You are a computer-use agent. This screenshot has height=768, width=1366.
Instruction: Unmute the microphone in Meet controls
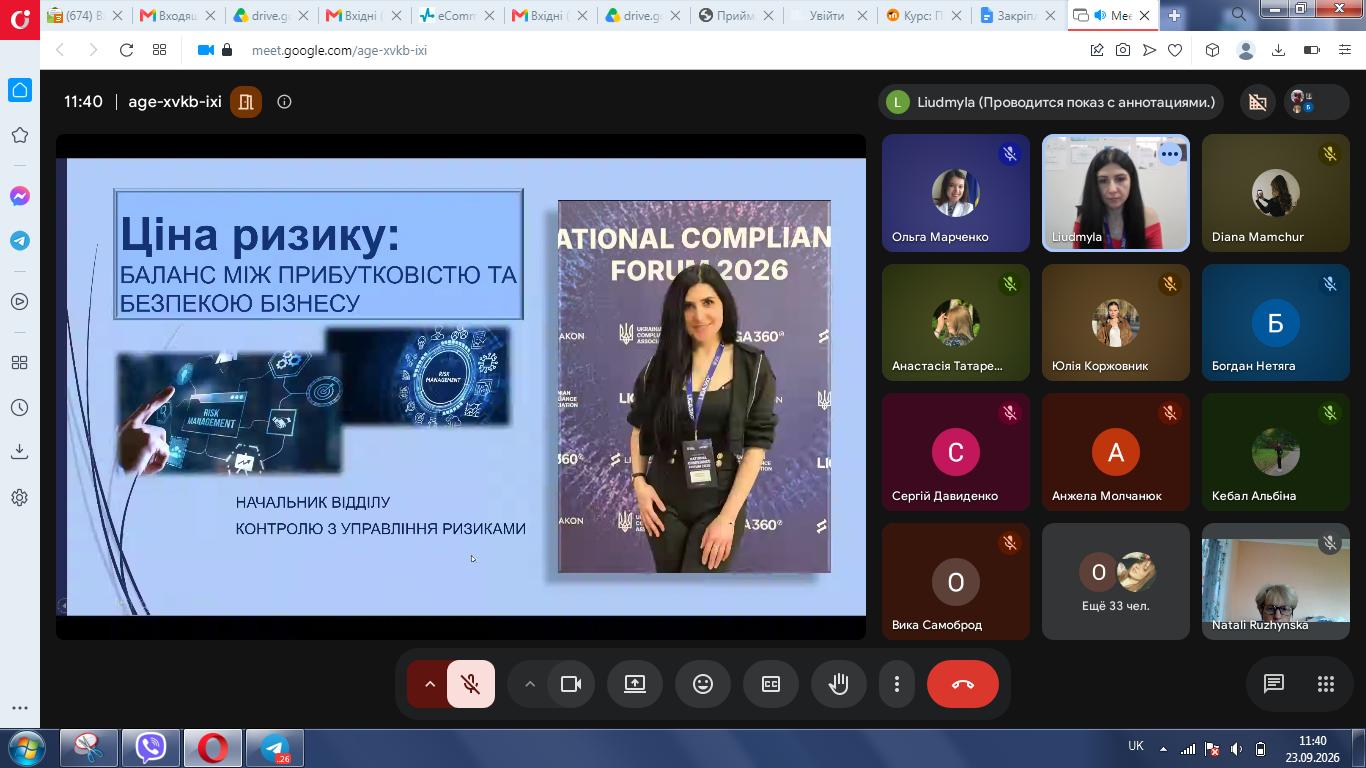[x=471, y=684]
